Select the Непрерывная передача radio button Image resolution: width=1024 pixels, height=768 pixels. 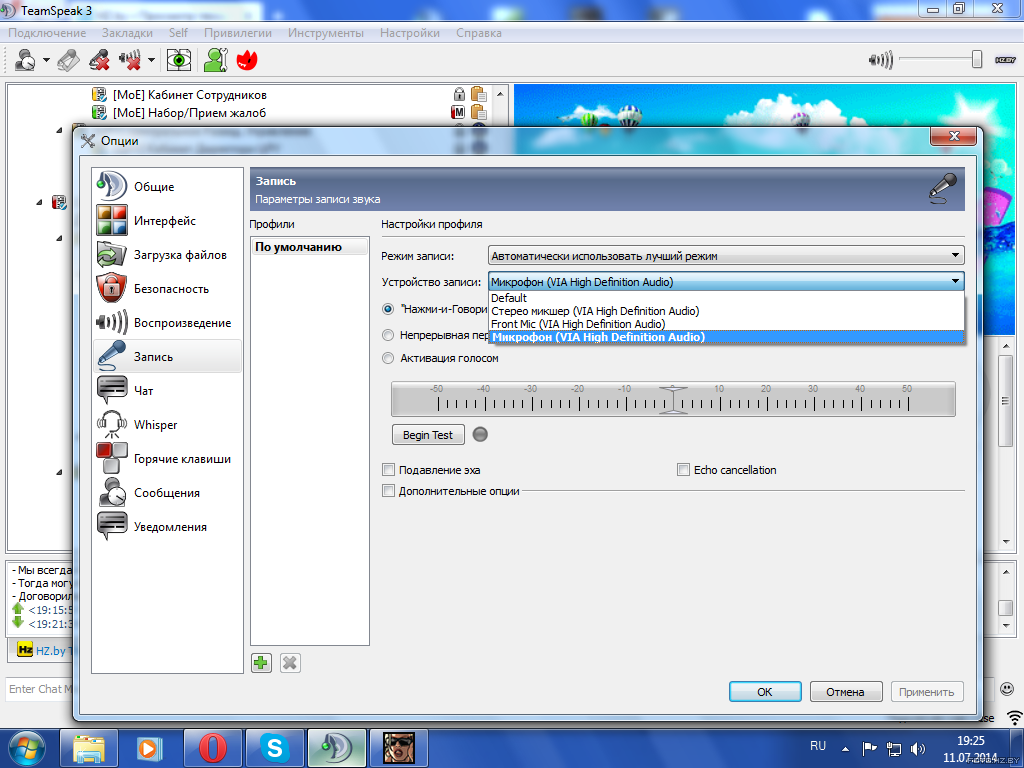(388, 335)
